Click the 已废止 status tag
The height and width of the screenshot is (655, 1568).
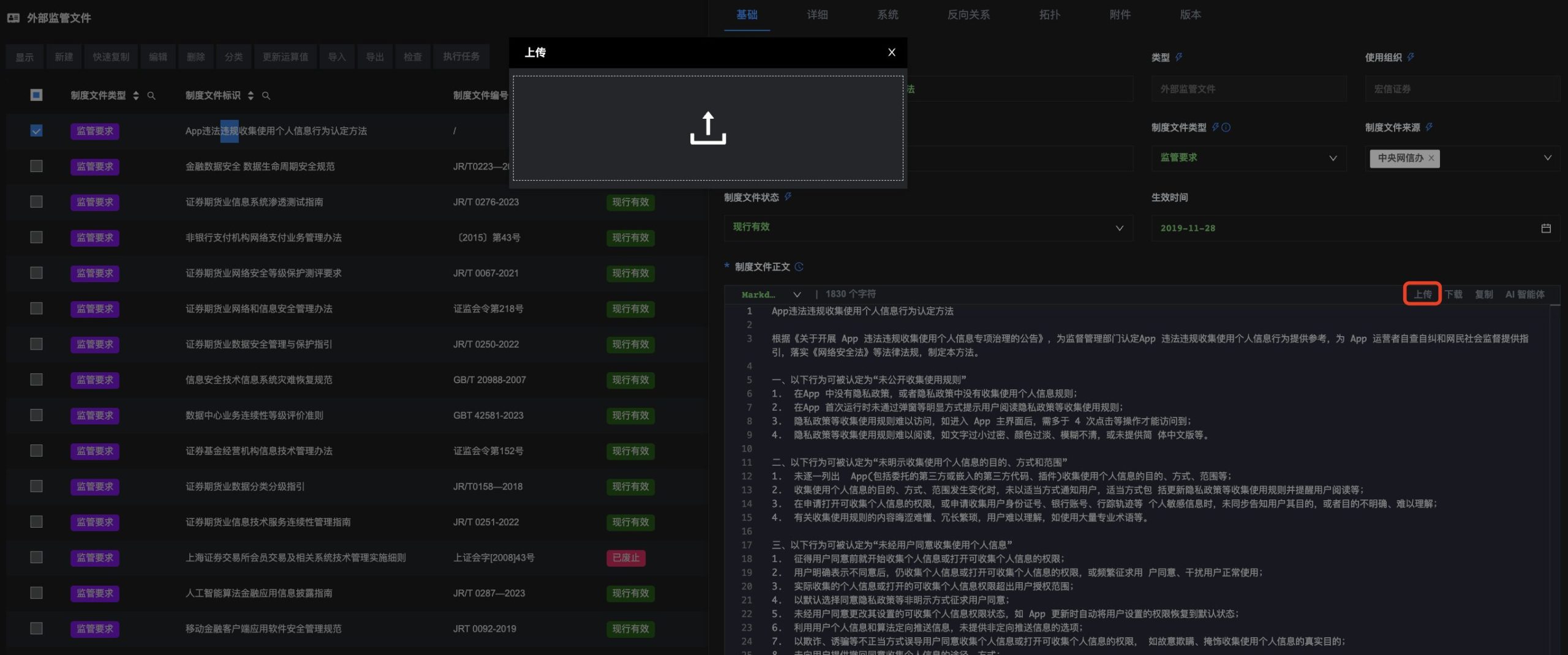pos(626,558)
